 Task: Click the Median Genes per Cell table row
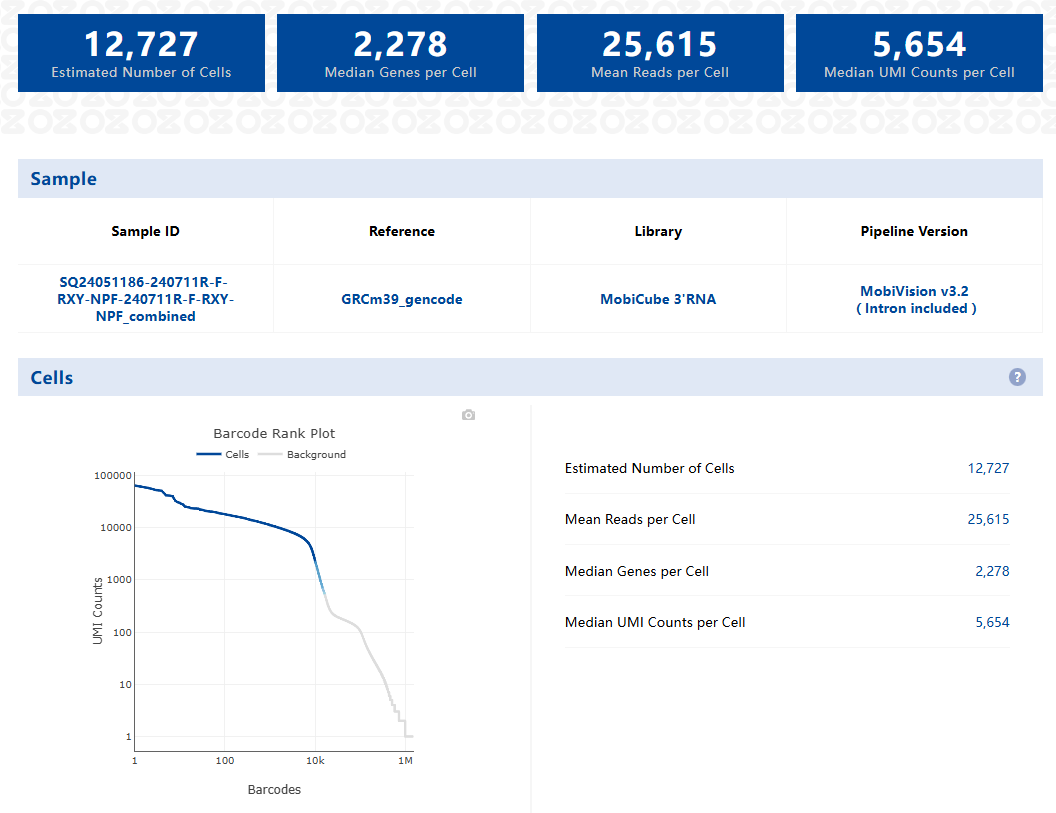786,571
